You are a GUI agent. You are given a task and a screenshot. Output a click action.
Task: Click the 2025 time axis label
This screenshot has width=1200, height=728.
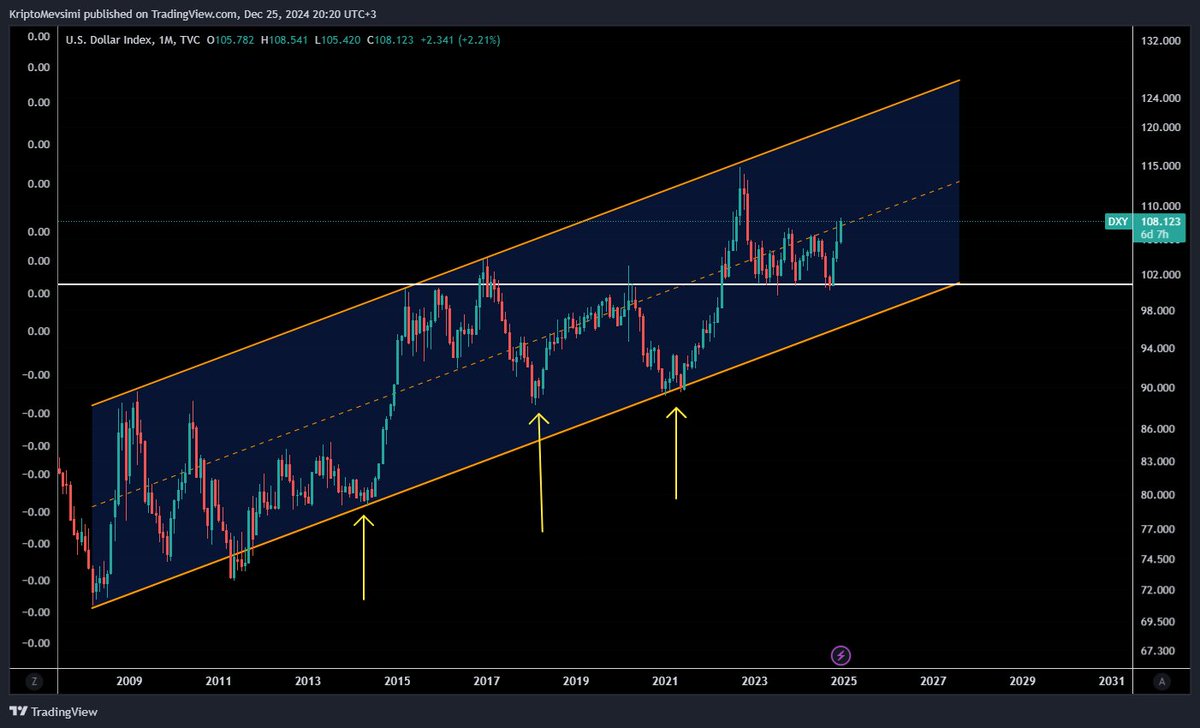point(843,681)
